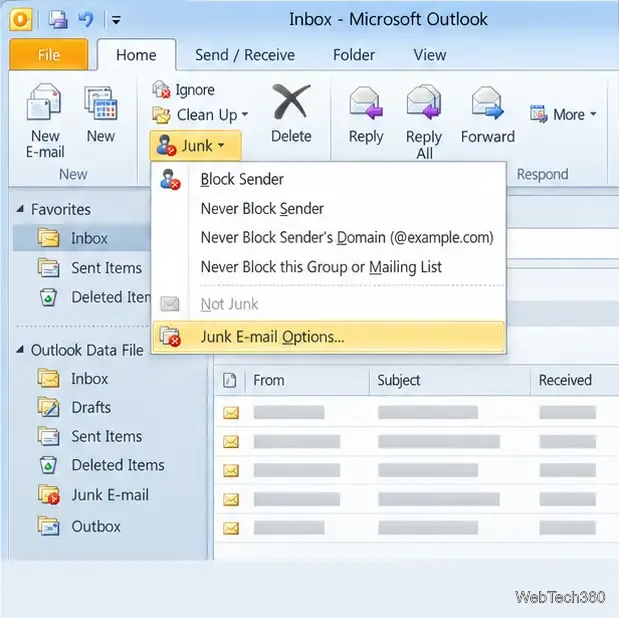Open the Outbox folder
Screen dimensions: 619x618
pyautogui.click(x=79, y=526)
